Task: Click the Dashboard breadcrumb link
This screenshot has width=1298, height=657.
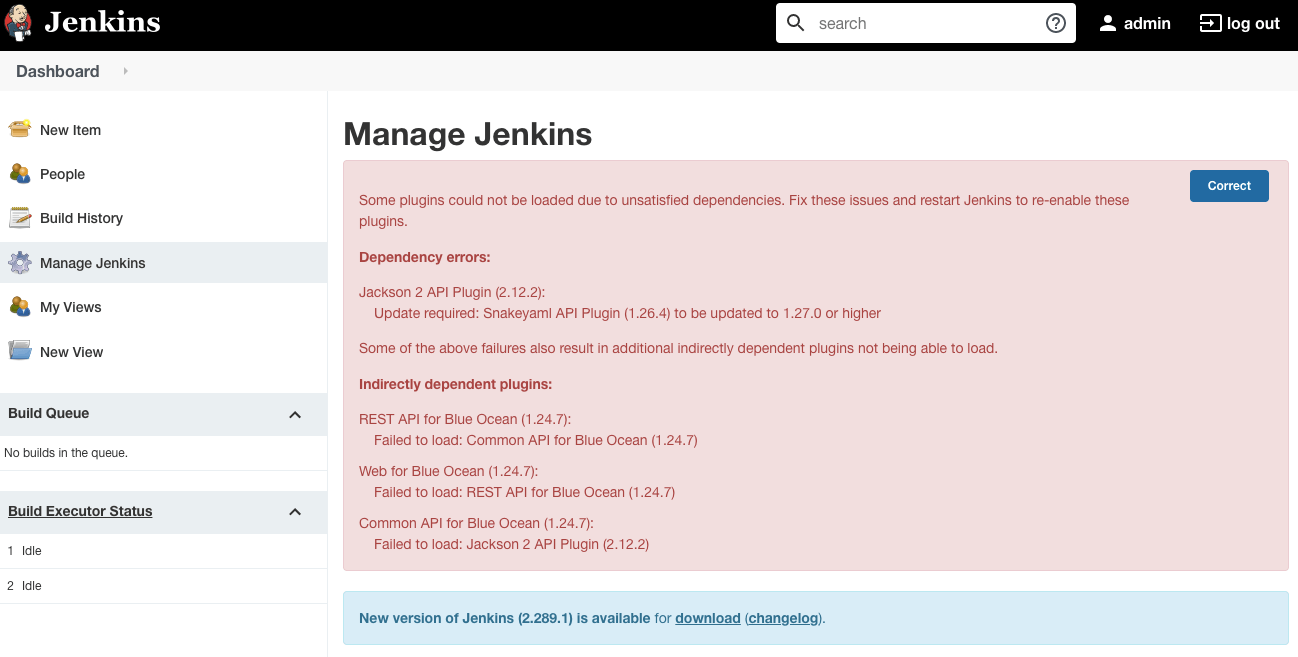Action: [x=58, y=71]
